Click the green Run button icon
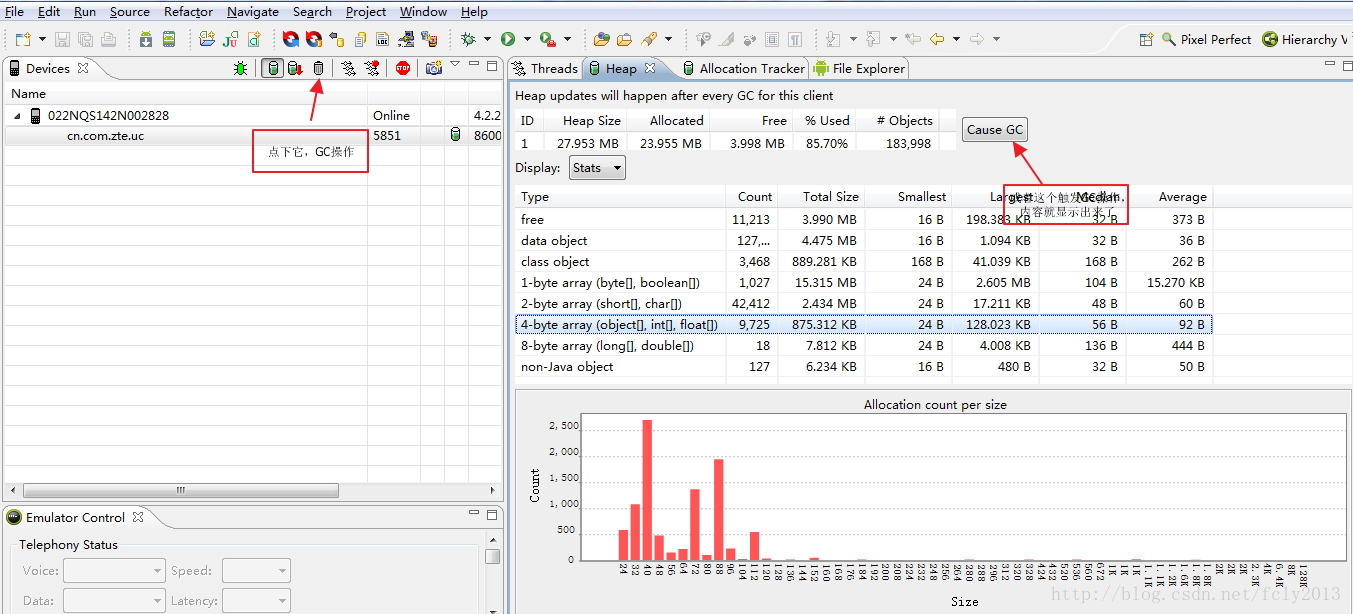Screen dimensions: 1353x614 click(x=508, y=40)
